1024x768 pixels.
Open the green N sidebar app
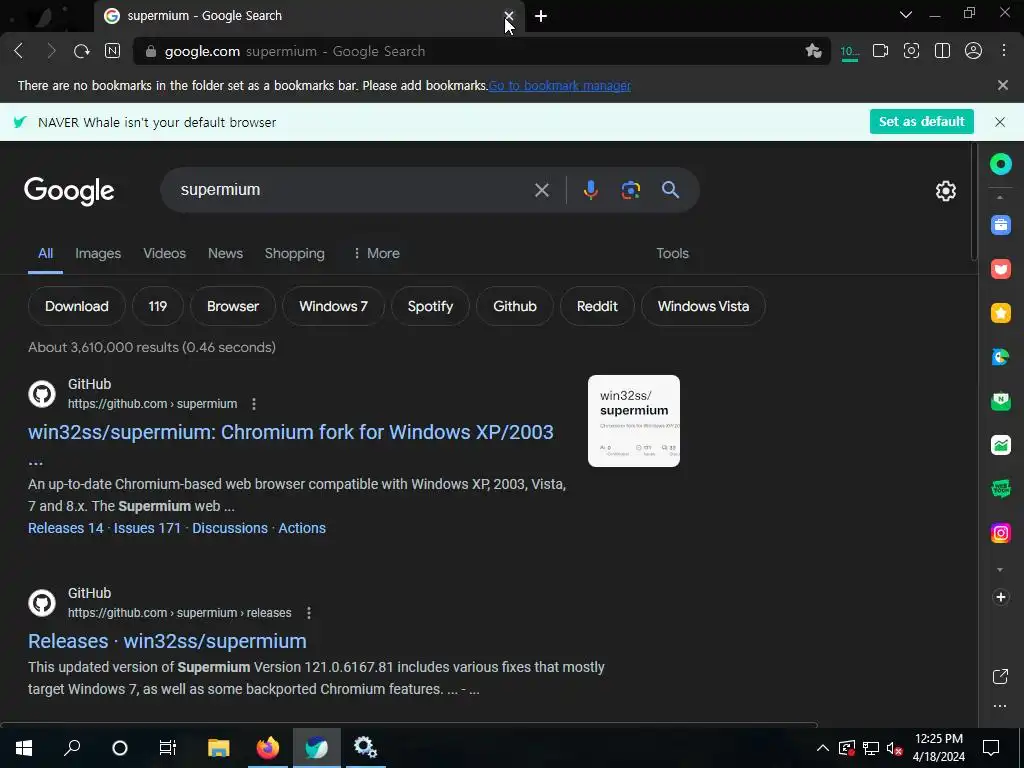tap(1000, 401)
